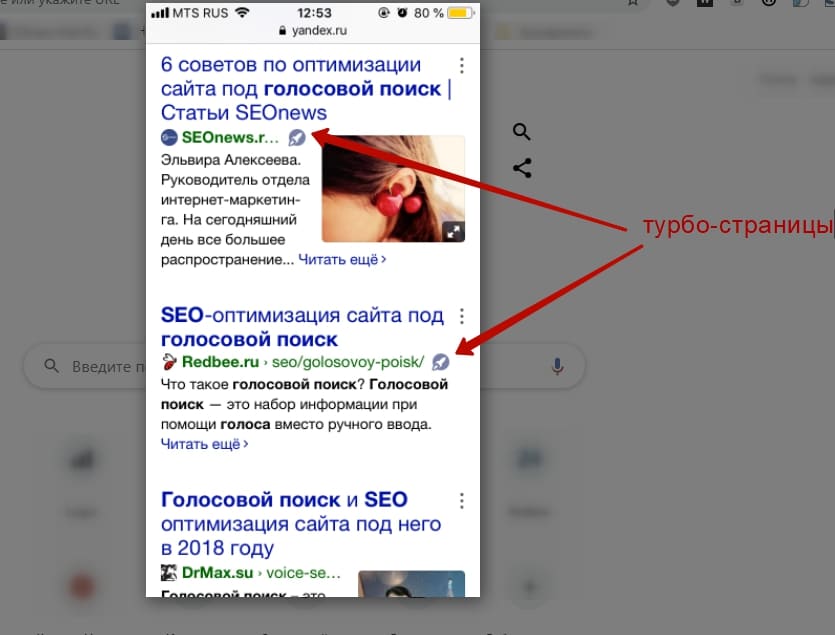This screenshot has width=835, height=635.
Task: Click the DrMax.su site favicon
Action: (169, 573)
